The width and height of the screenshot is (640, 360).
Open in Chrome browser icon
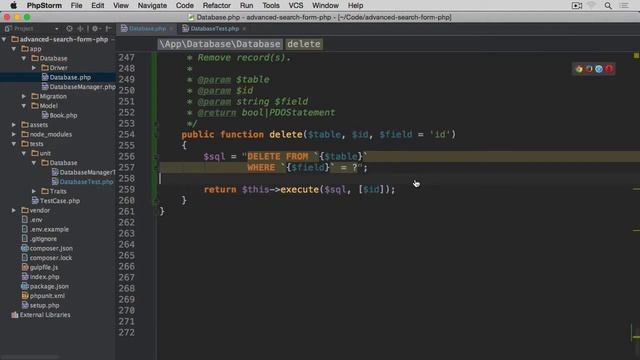click(579, 69)
